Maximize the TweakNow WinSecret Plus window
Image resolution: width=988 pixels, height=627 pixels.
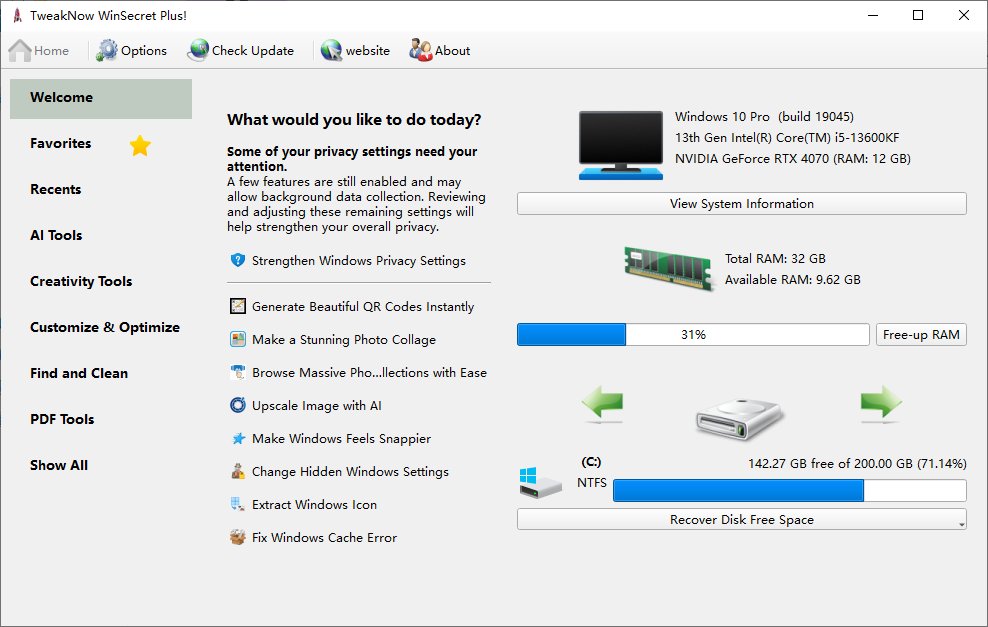(x=918, y=15)
